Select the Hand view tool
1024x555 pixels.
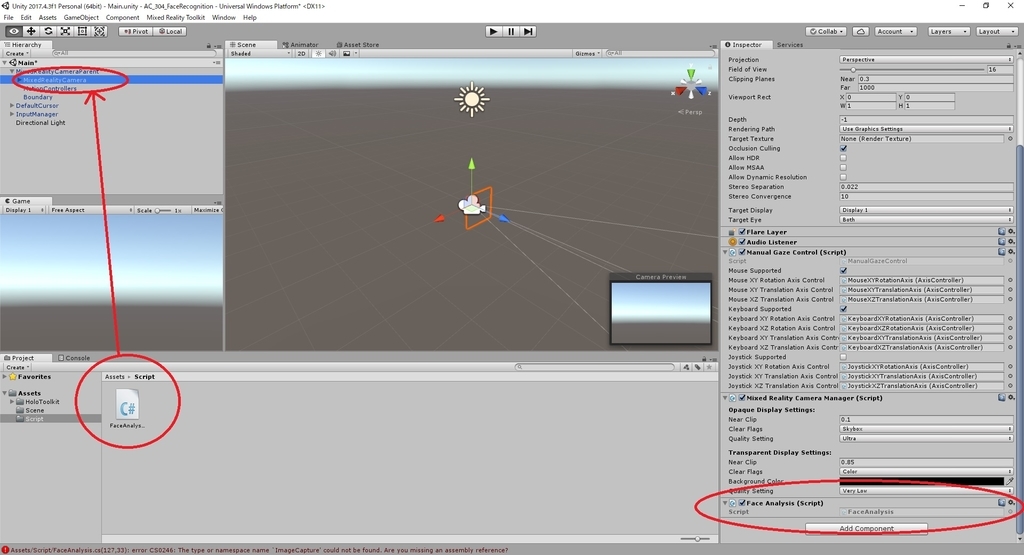point(14,31)
